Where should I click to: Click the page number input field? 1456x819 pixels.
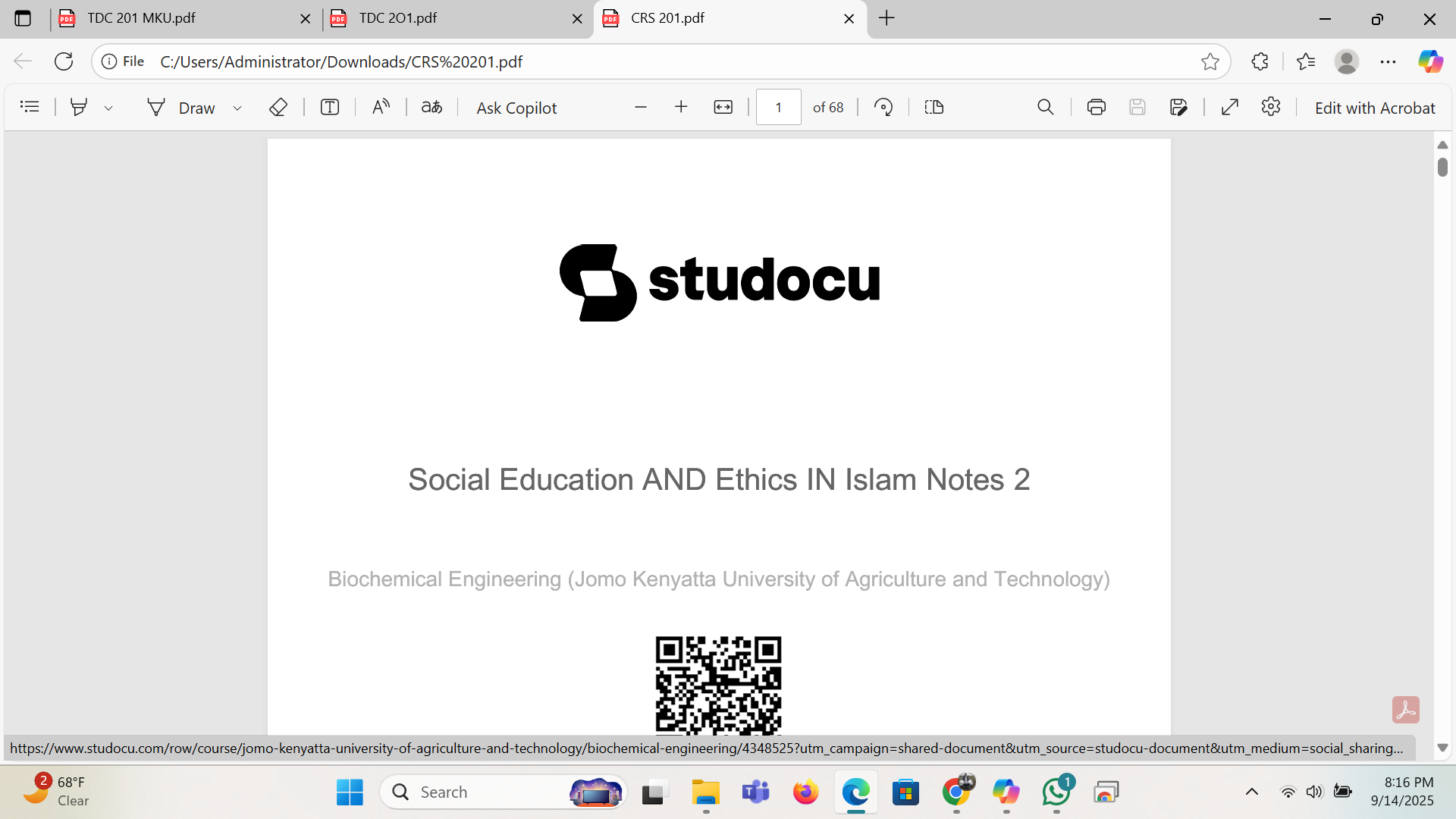pos(778,107)
